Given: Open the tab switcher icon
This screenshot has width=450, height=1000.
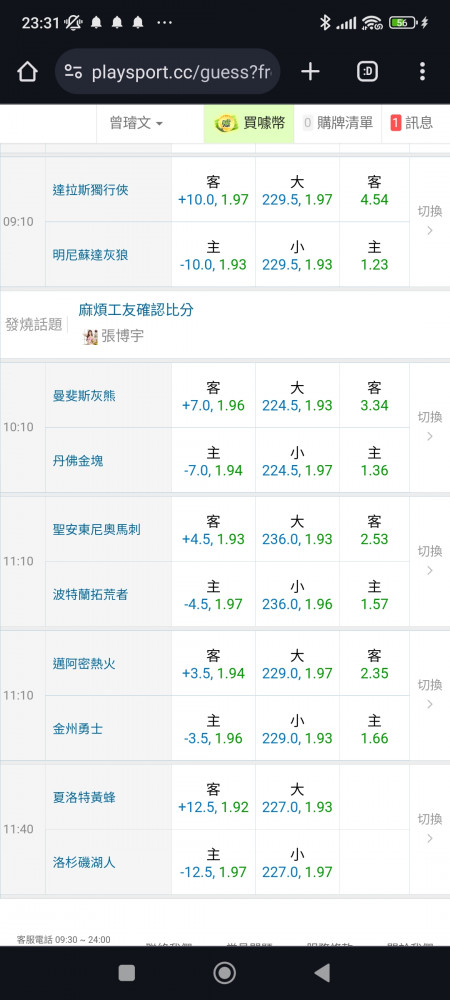Looking at the screenshot, I should pyautogui.click(x=367, y=71).
